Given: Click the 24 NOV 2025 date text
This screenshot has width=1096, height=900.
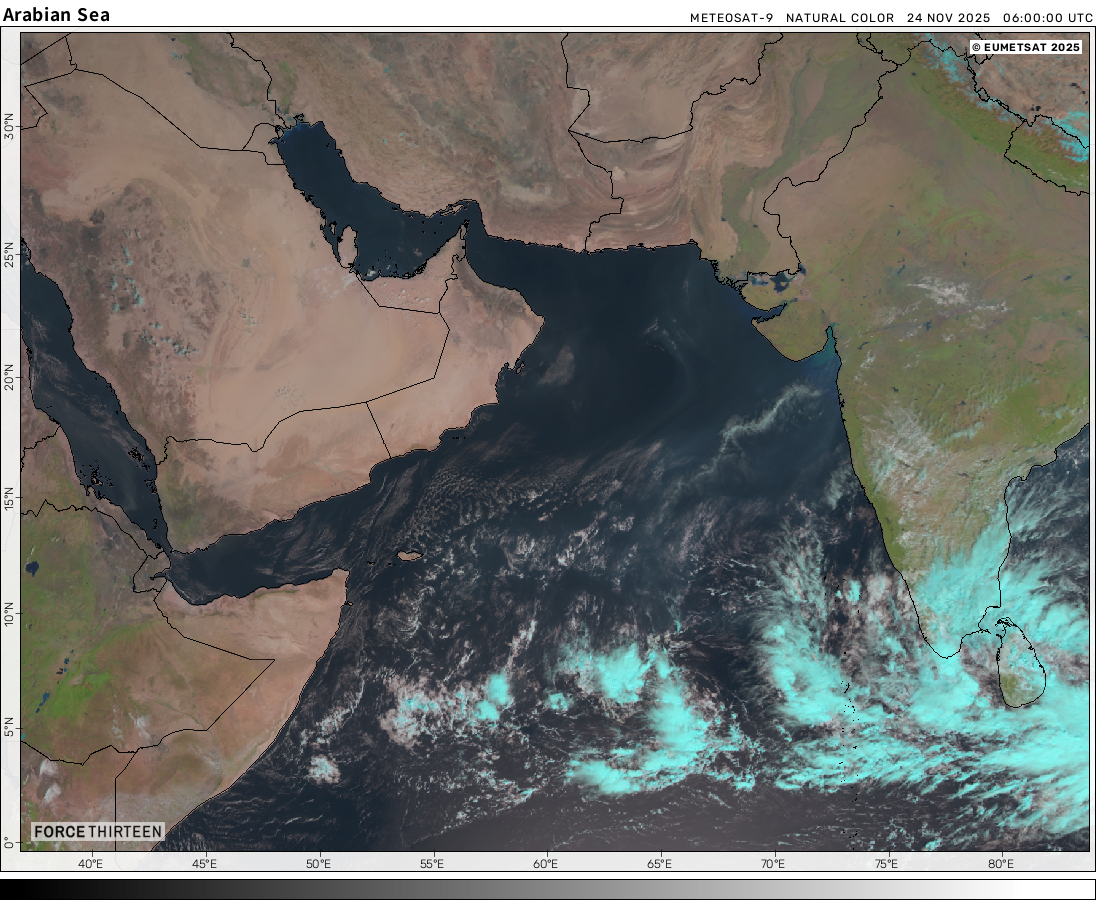Looking at the screenshot, I should pyautogui.click(x=948, y=18).
